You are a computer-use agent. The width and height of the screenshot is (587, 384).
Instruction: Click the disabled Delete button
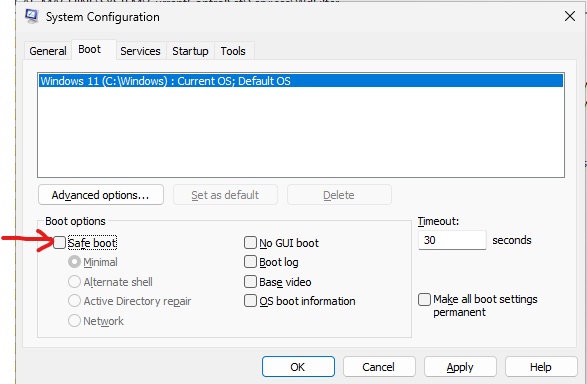[339, 195]
